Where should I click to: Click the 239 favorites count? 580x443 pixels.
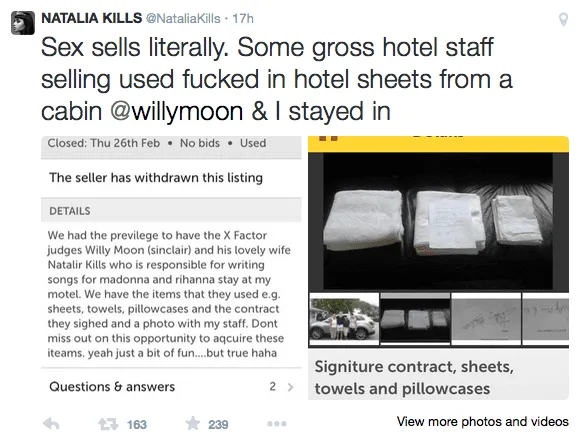click(218, 425)
